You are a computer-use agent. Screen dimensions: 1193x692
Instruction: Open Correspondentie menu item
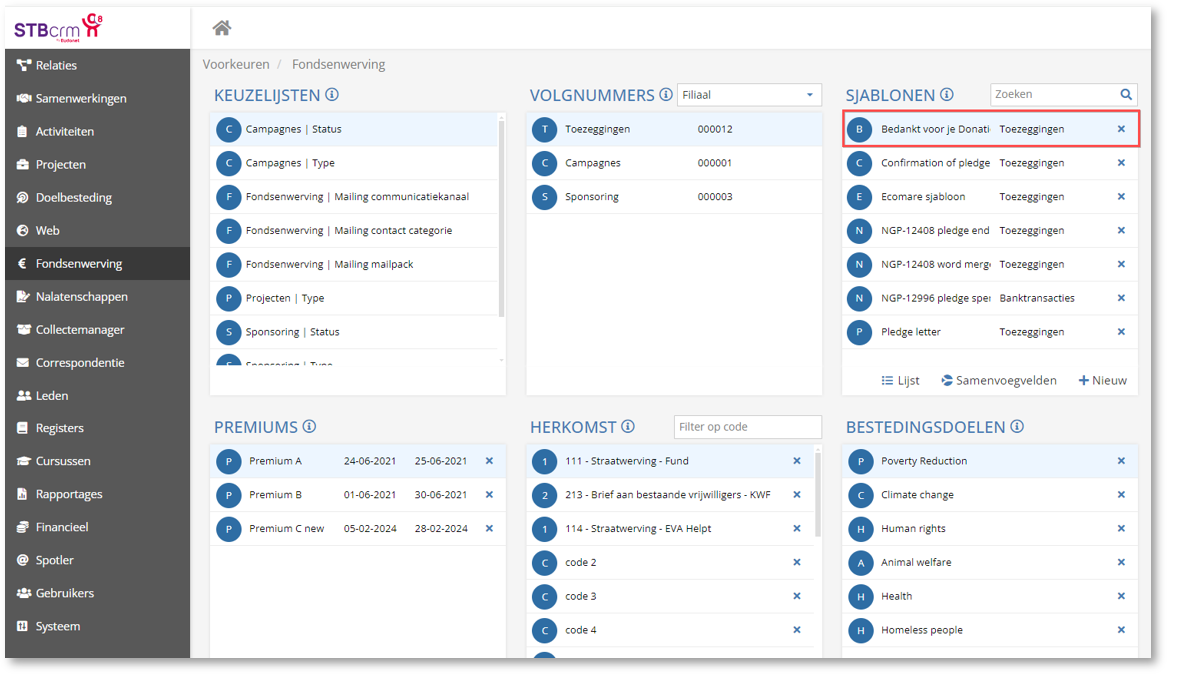pos(97,363)
